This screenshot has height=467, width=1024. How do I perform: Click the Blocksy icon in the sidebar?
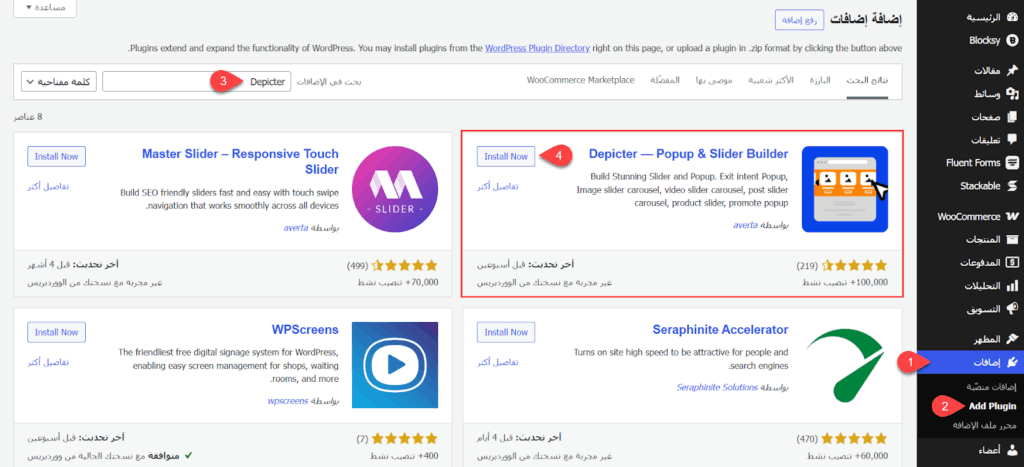point(1012,40)
